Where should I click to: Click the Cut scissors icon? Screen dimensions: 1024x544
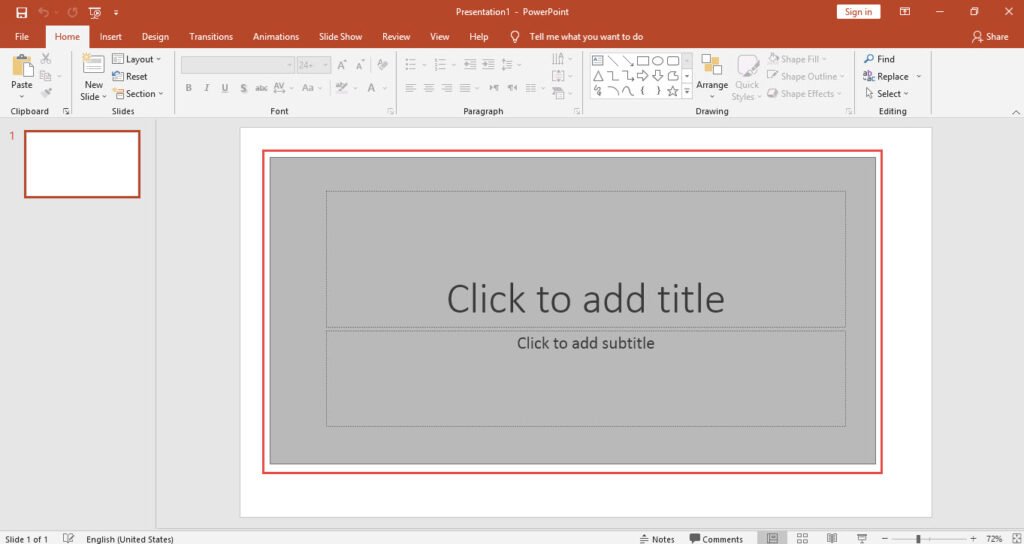[x=46, y=59]
